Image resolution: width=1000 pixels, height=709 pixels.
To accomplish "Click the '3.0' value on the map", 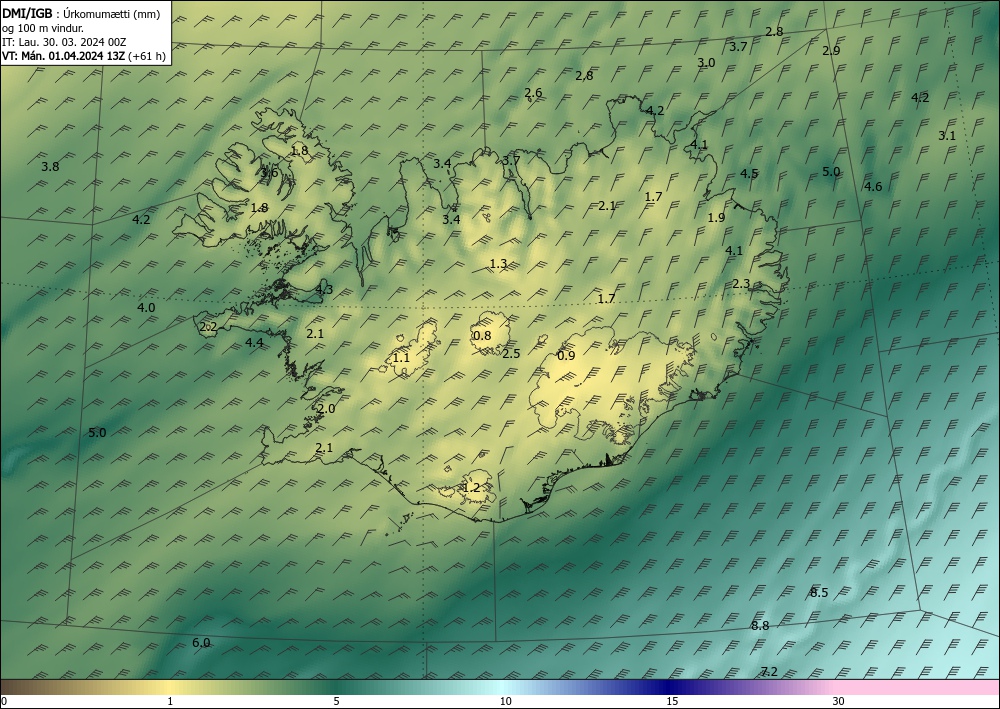I will 706,62.
